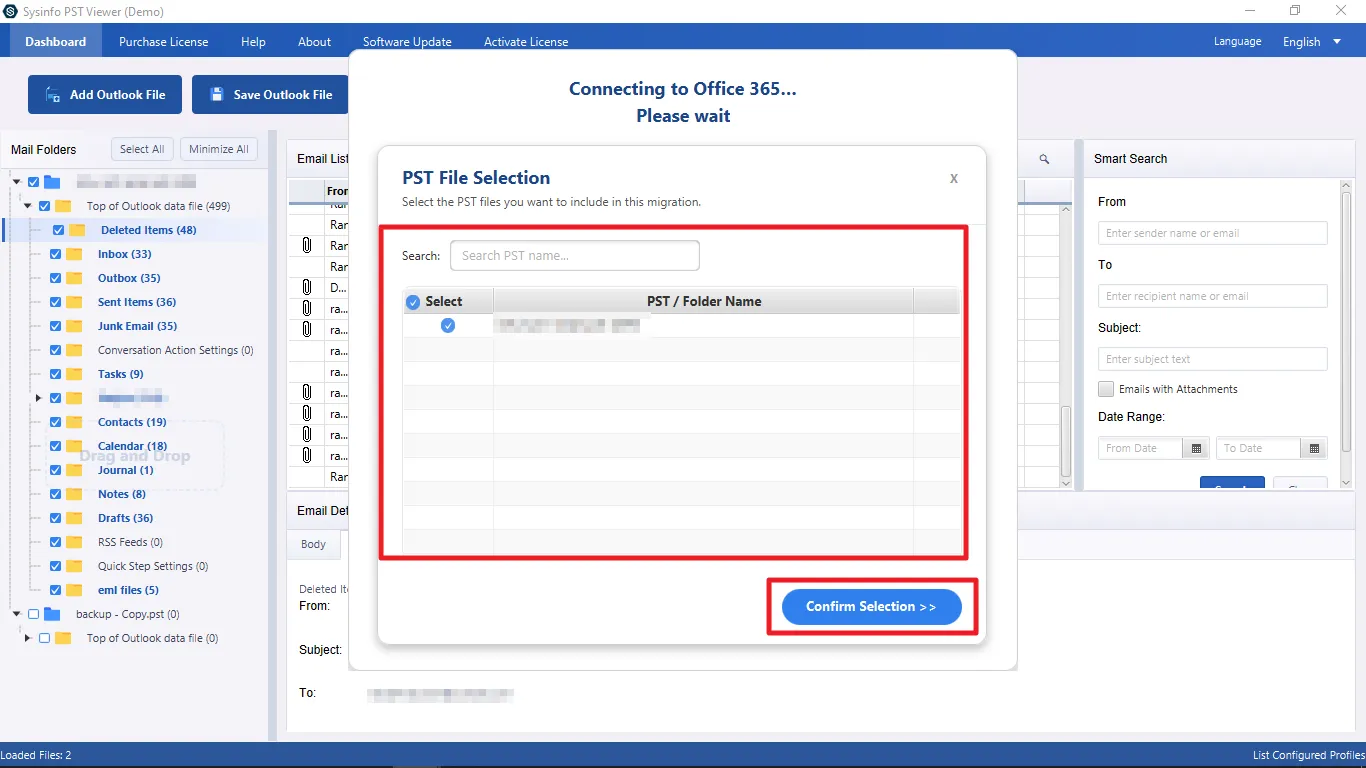Image resolution: width=1366 pixels, height=768 pixels.
Task: Open the Purchase License menu
Action: 164,42
